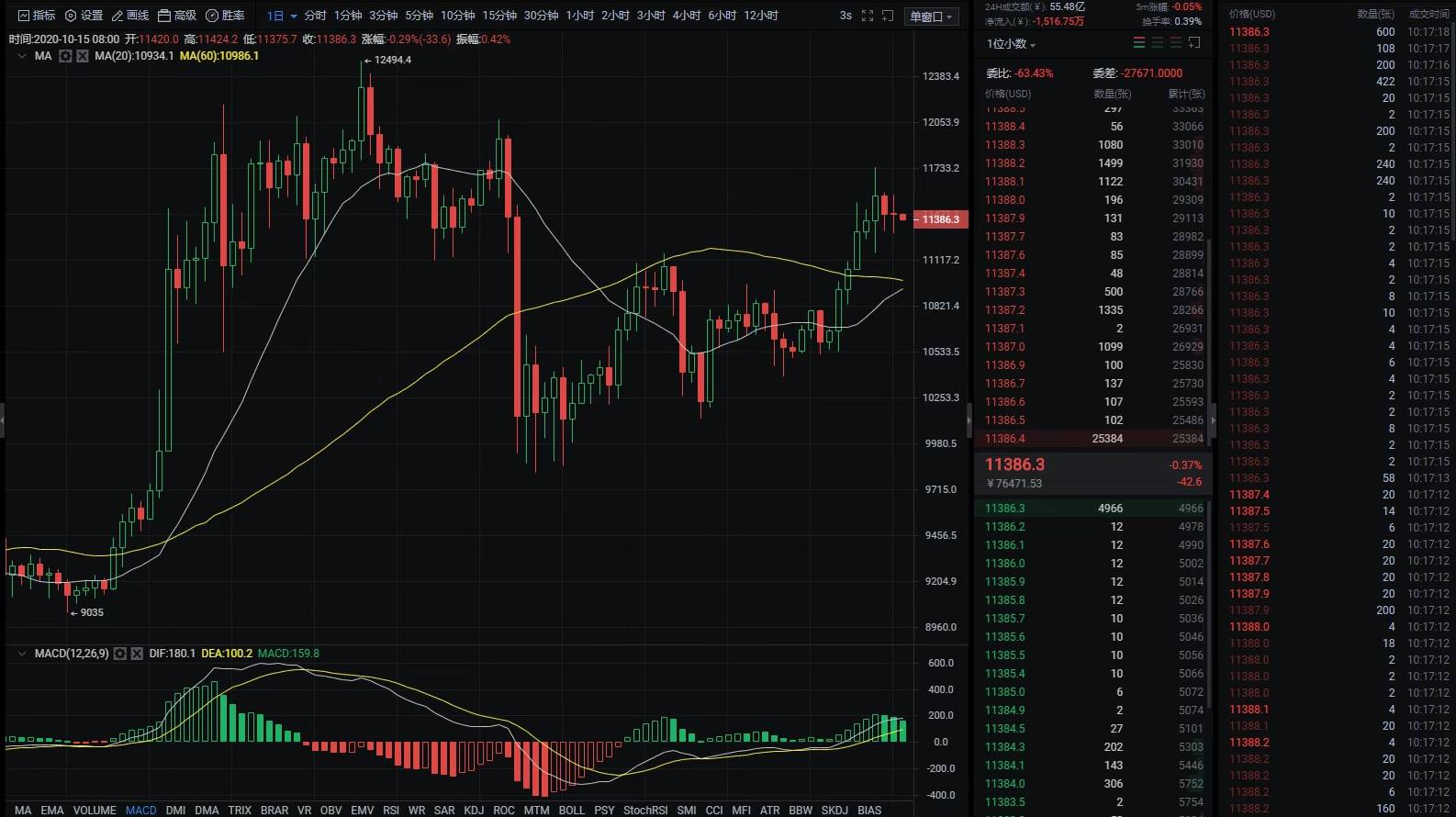Select the RSI indicator tab
Image resolution: width=1456 pixels, height=817 pixels.
click(x=391, y=811)
